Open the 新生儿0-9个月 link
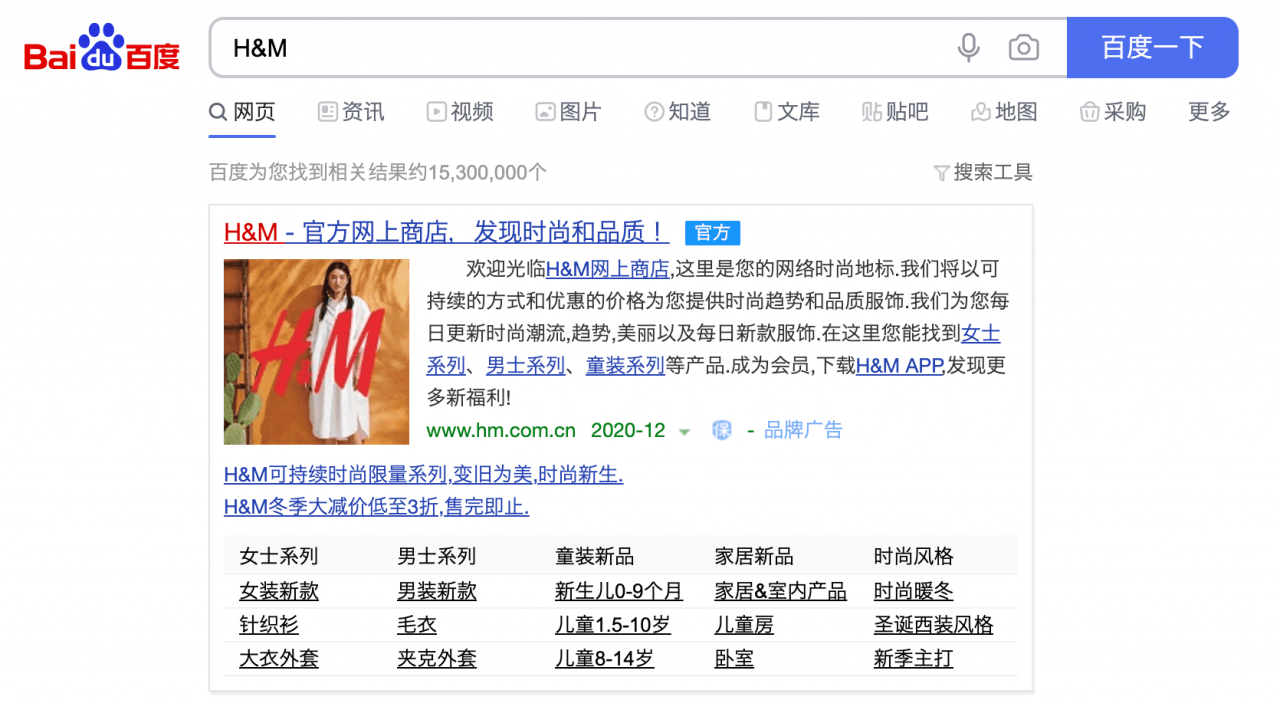This screenshot has height=710, width=1280. [619, 591]
